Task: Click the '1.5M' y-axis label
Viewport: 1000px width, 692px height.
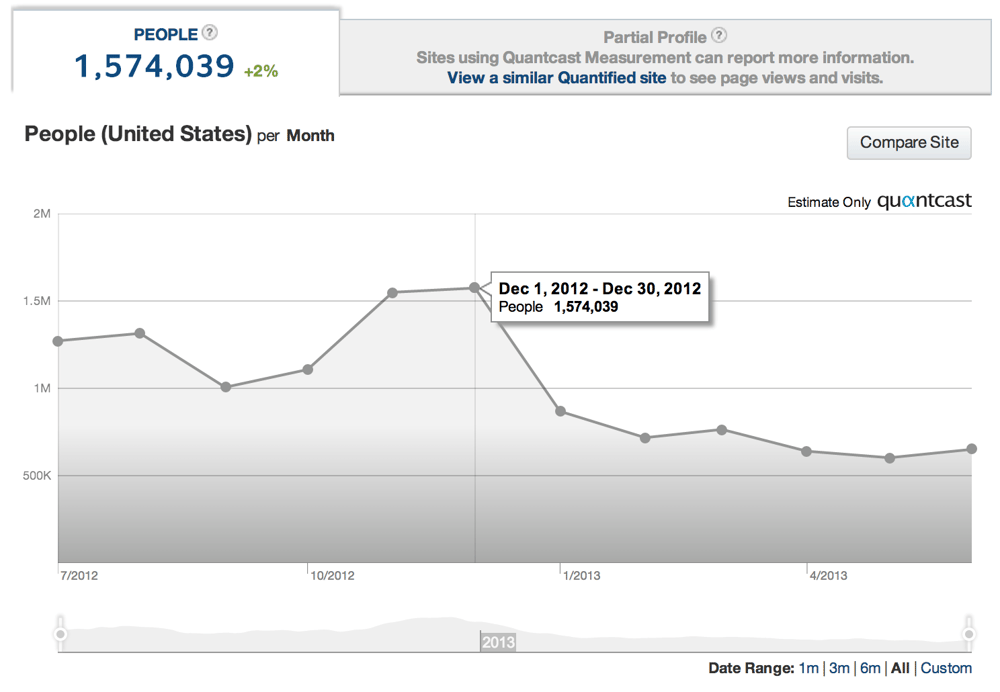Action: click(37, 301)
